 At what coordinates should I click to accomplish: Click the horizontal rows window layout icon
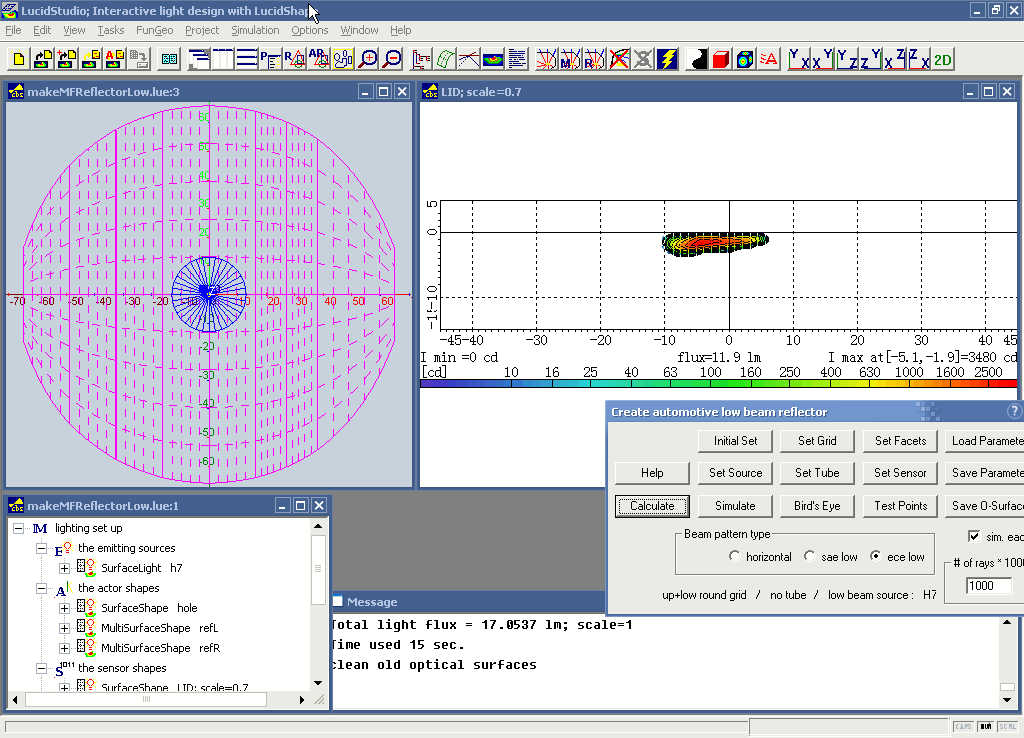246,59
